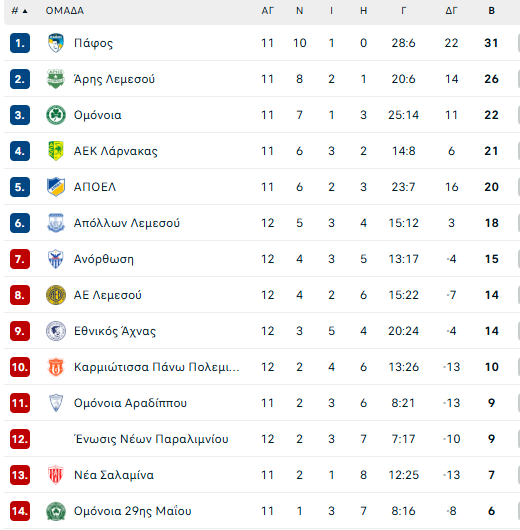The image size is (520, 530).
Task: Open the Ένωσις Νέων Παραλιμνίου team link
Action: (151, 439)
